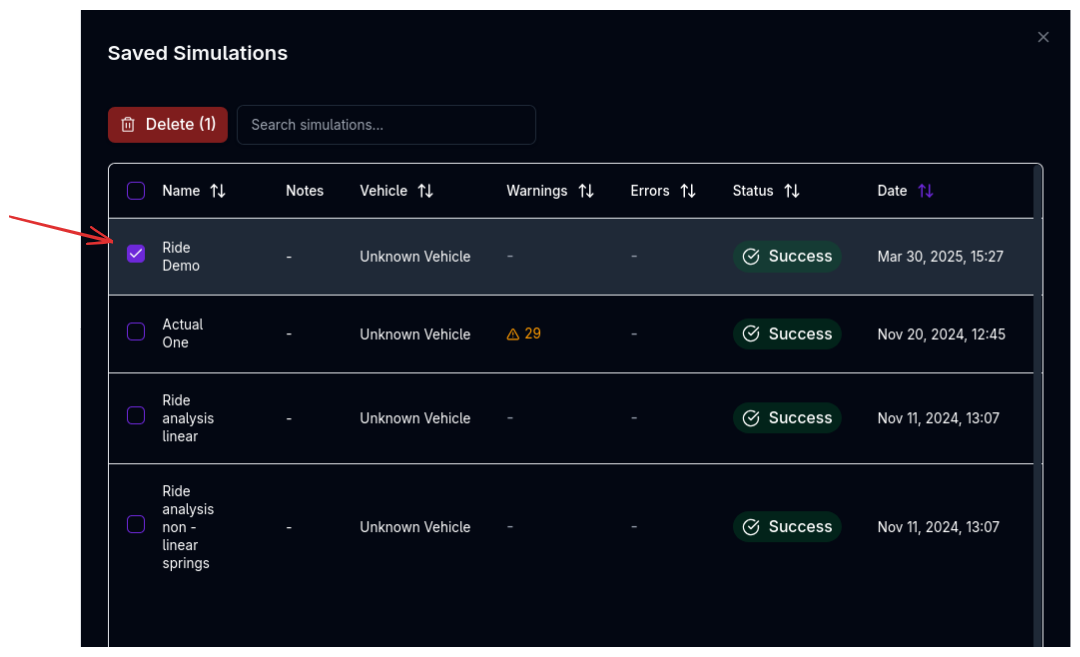This screenshot has width=1080, height=657.
Task: Click the Status column sort icon
Action: (791, 190)
